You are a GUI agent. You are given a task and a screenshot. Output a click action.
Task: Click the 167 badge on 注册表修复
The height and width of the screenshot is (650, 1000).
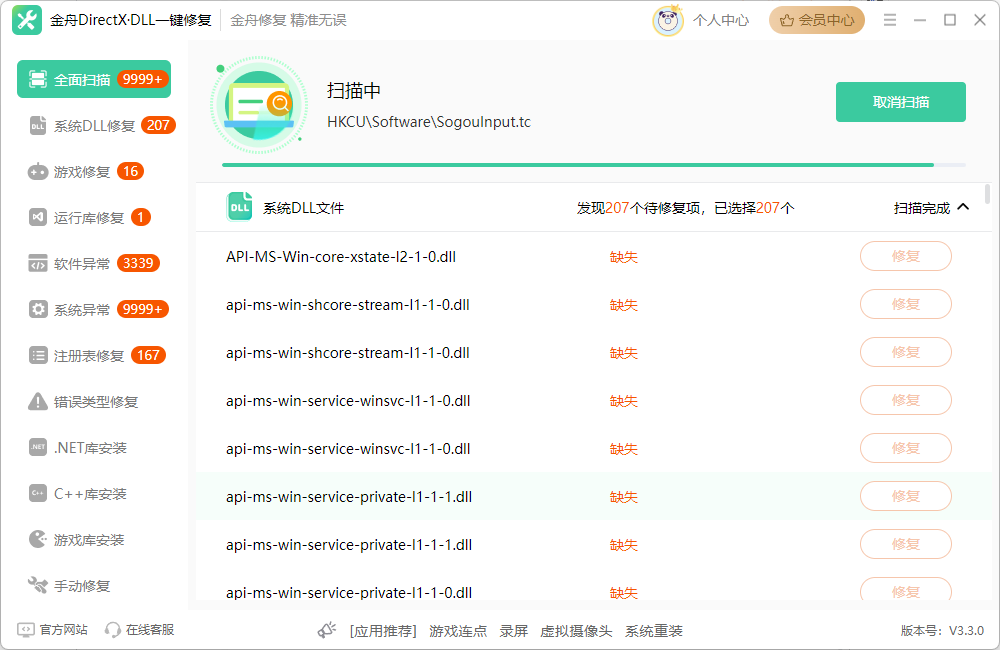[x=148, y=355]
